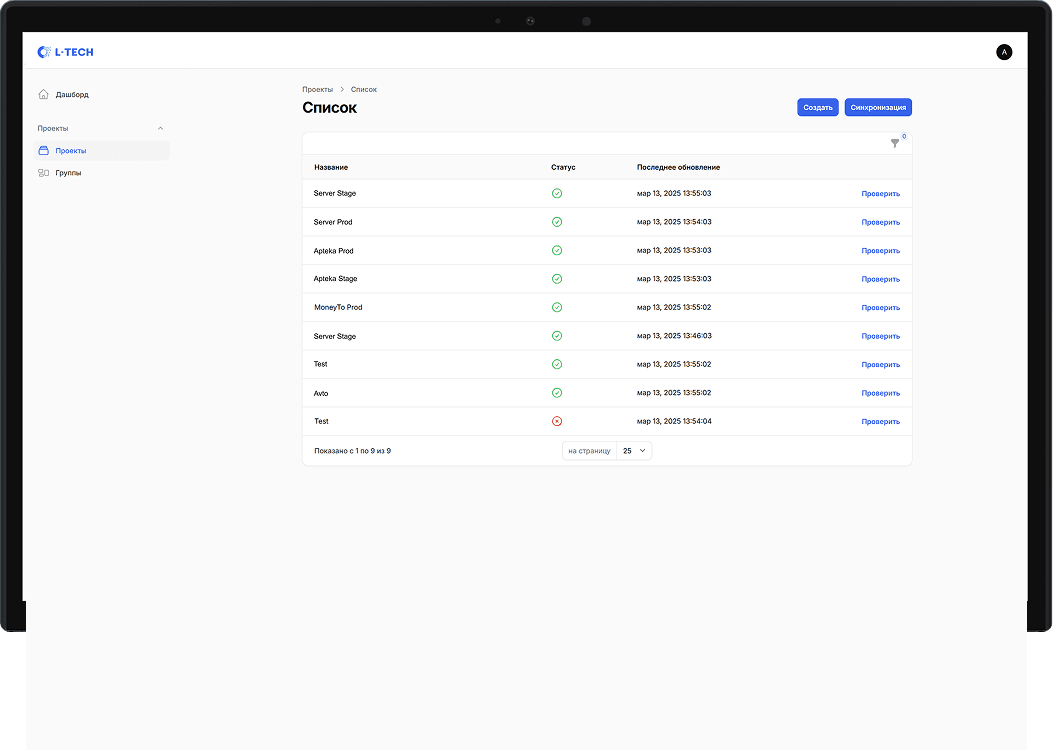Click the Группы sidebar icon
This screenshot has width=1053, height=750.
point(43,173)
